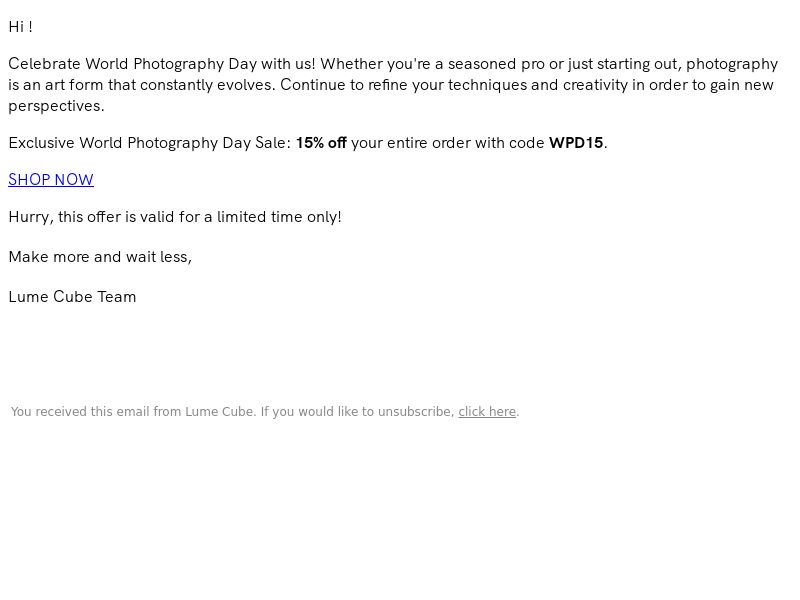This screenshot has height=600, width=800.
Task: Click the word 'perspectives.' in first paragraph
Action: click(x=56, y=106)
